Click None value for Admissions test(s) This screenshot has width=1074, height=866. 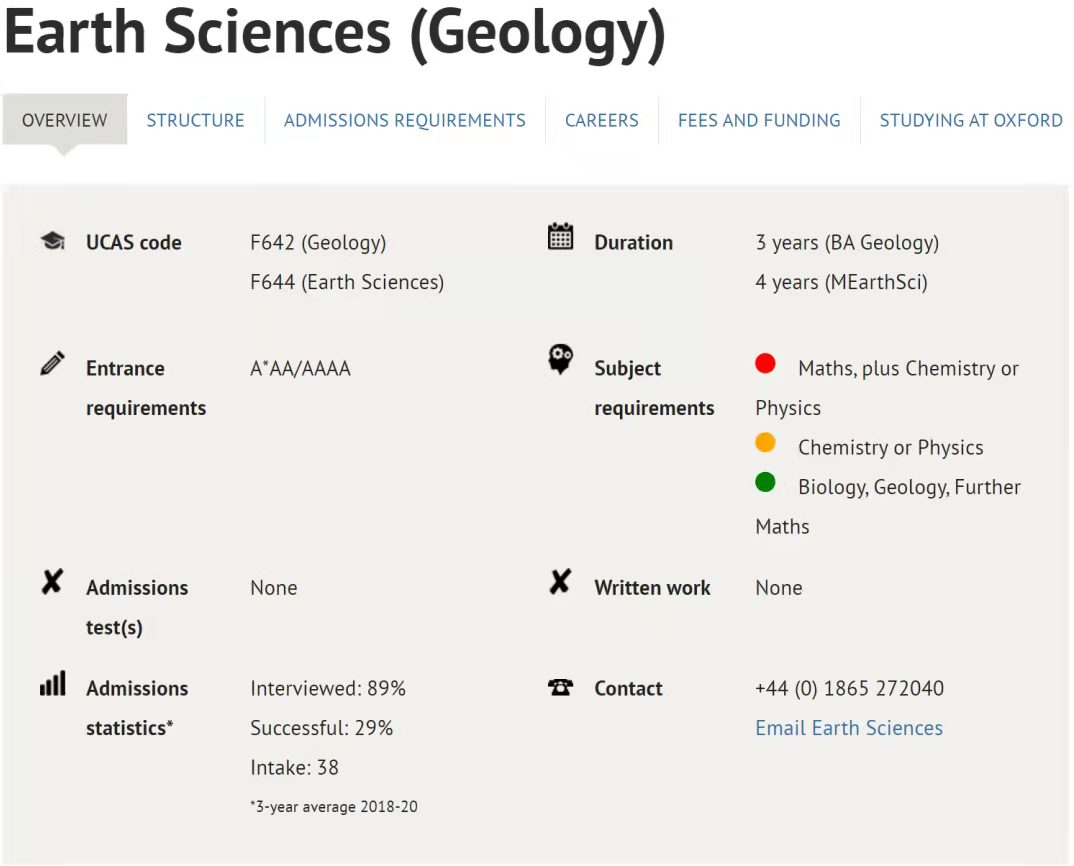(273, 588)
